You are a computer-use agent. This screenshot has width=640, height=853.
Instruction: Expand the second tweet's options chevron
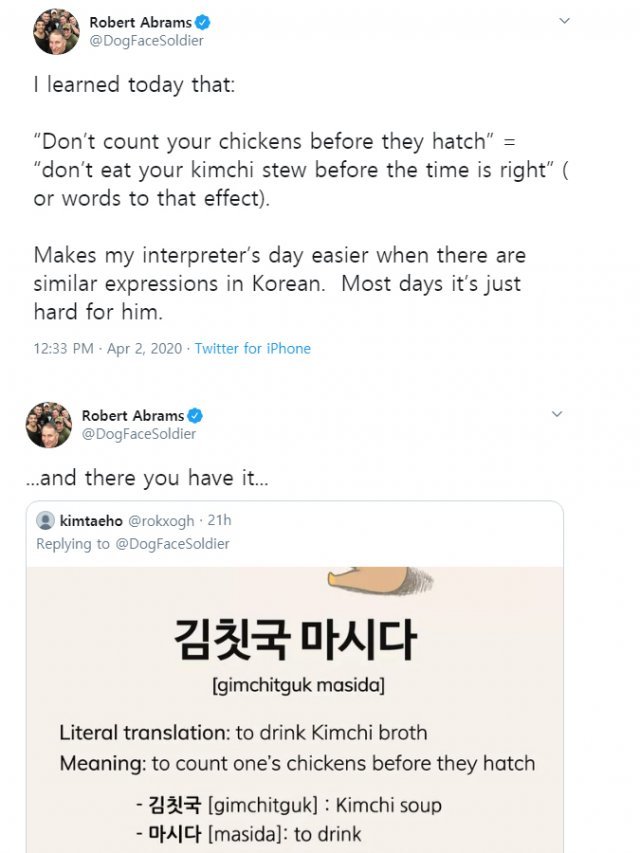click(557, 414)
